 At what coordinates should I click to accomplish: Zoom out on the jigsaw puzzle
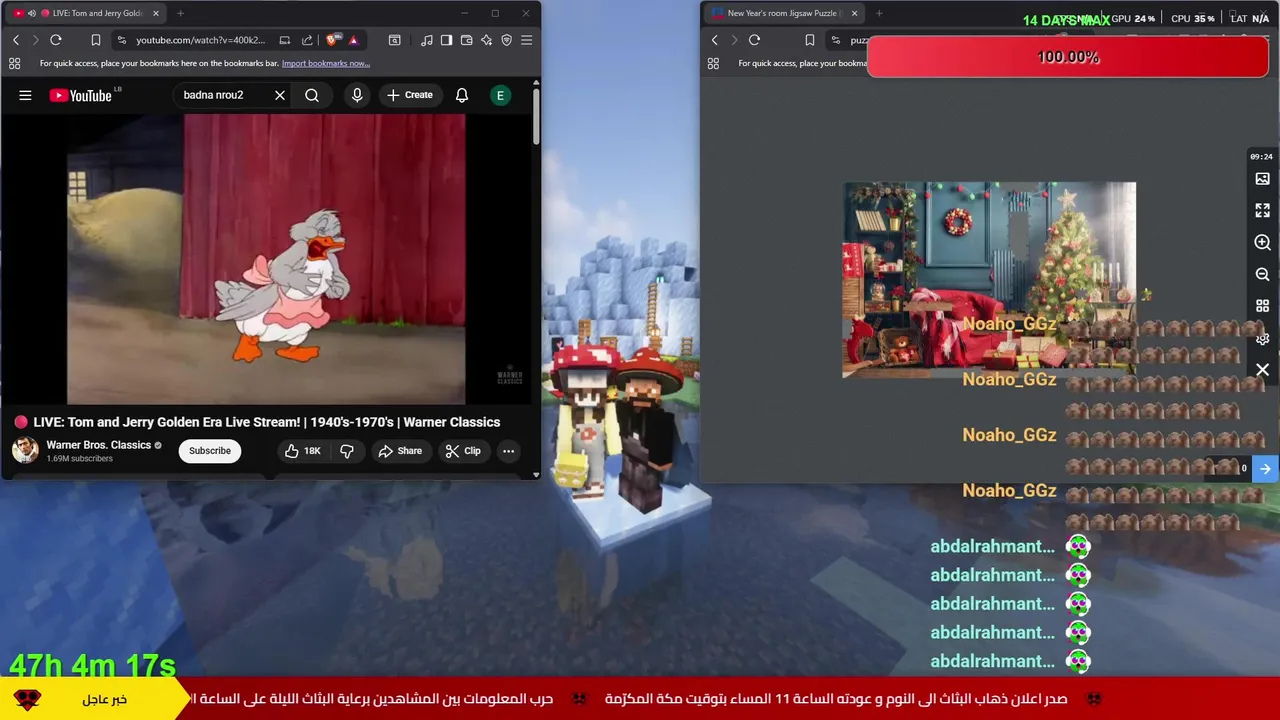coord(1263,274)
